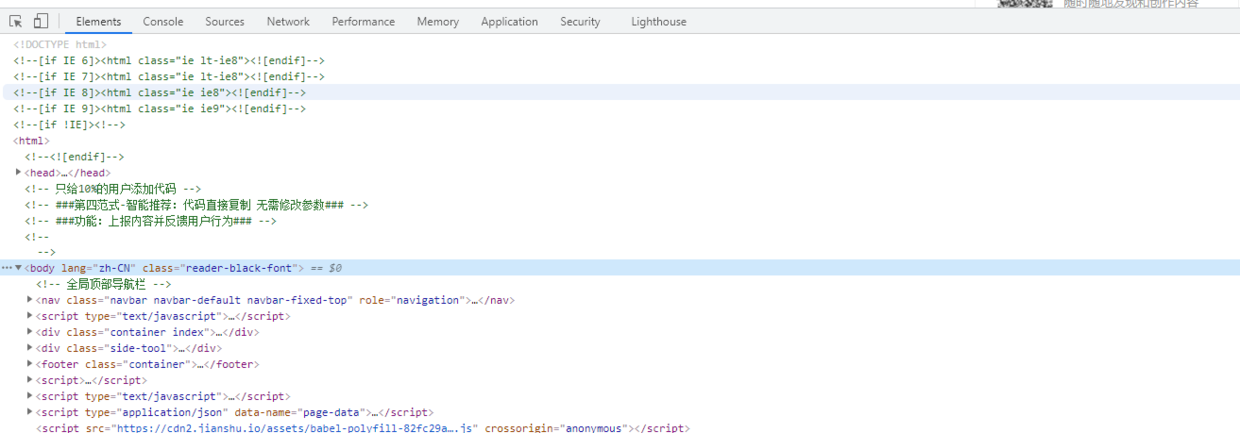Expand the bare script node below footer

point(30,380)
